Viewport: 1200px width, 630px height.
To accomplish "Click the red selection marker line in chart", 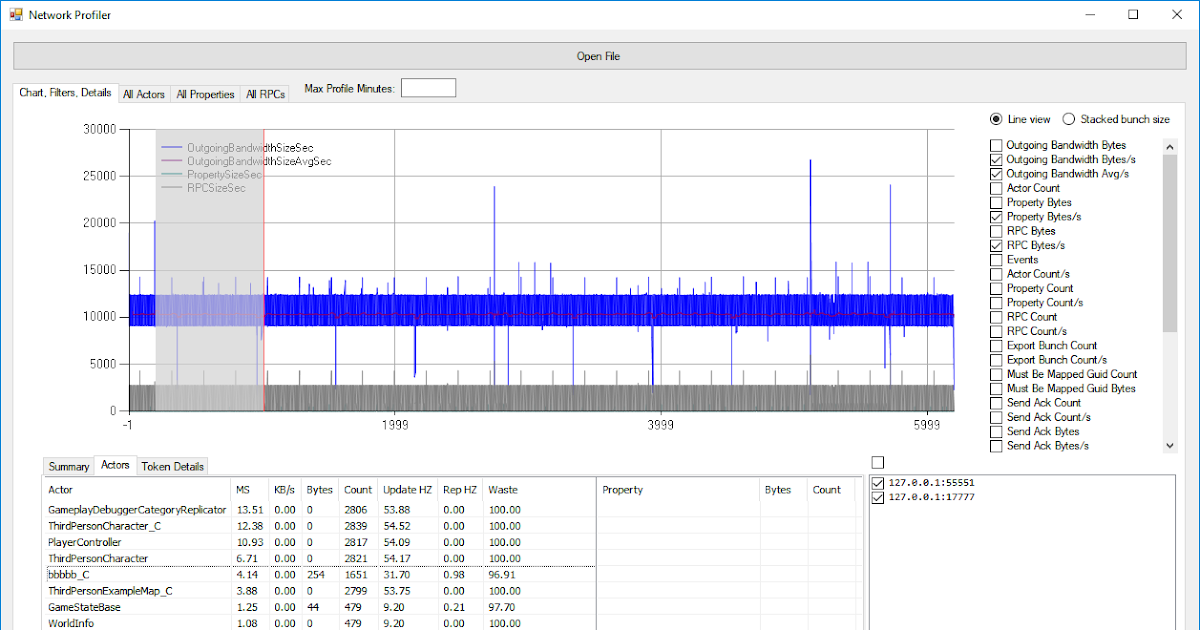I will [x=264, y=270].
